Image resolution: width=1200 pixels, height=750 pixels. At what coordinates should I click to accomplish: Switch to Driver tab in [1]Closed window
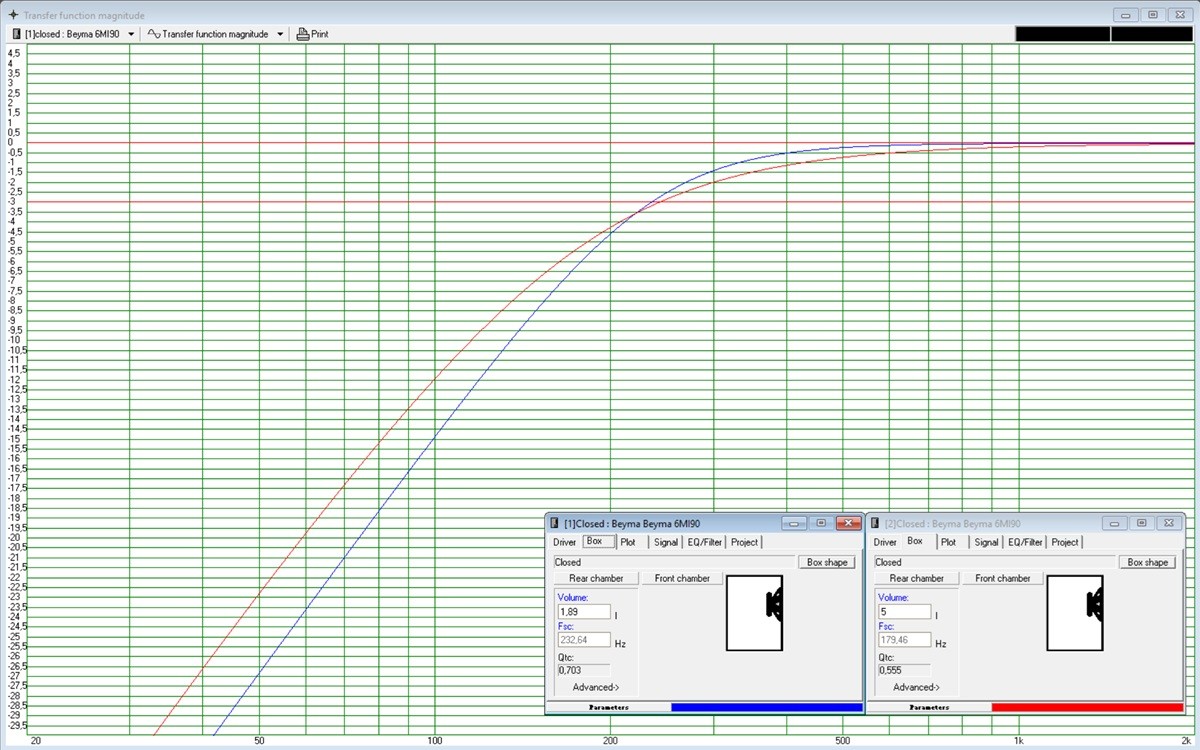(565, 542)
